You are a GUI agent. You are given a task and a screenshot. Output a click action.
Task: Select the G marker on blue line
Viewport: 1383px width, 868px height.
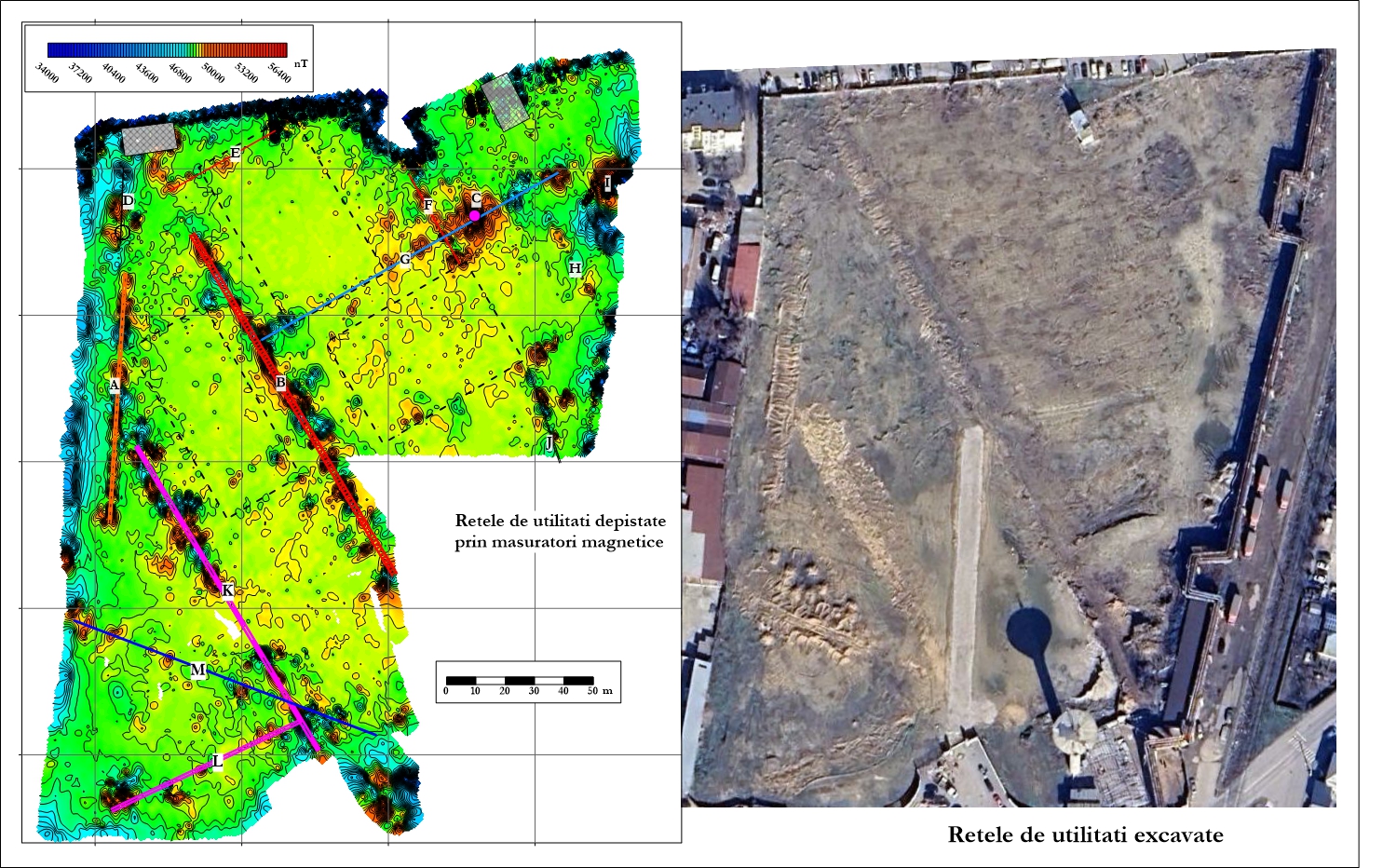click(404, 259)
